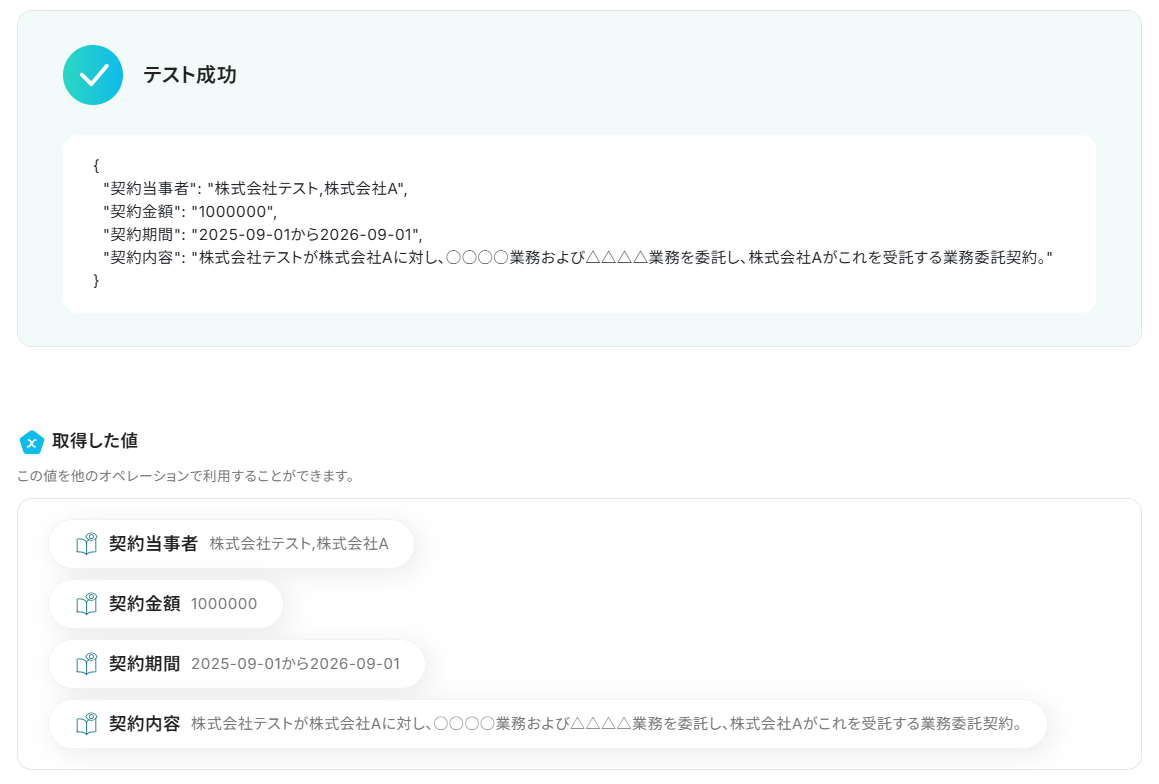
Task: Click the book icon next to 契約期間
Action: tap(86, 664)
